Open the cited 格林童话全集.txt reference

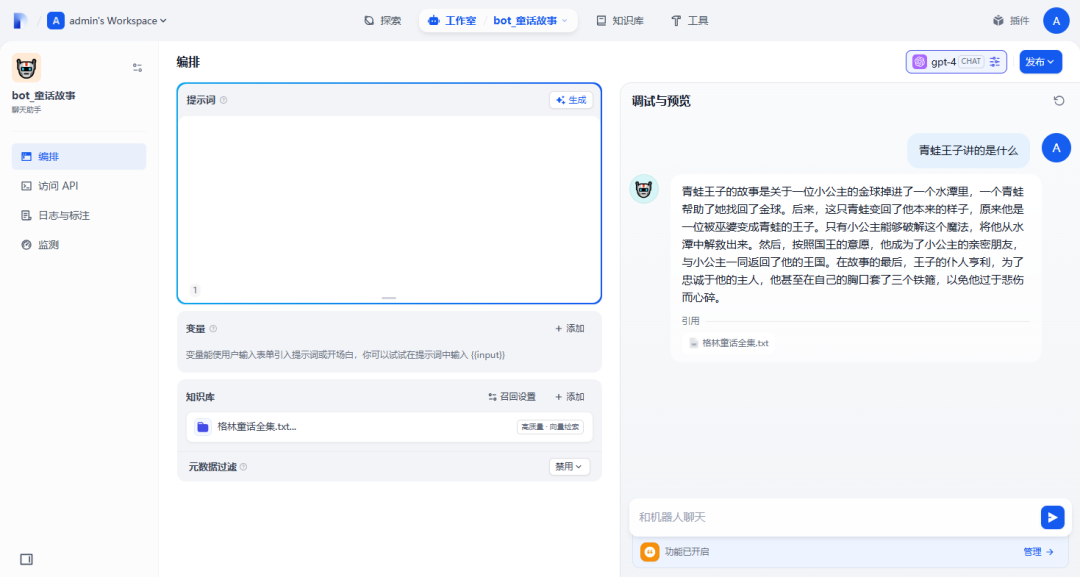[729, 343]
